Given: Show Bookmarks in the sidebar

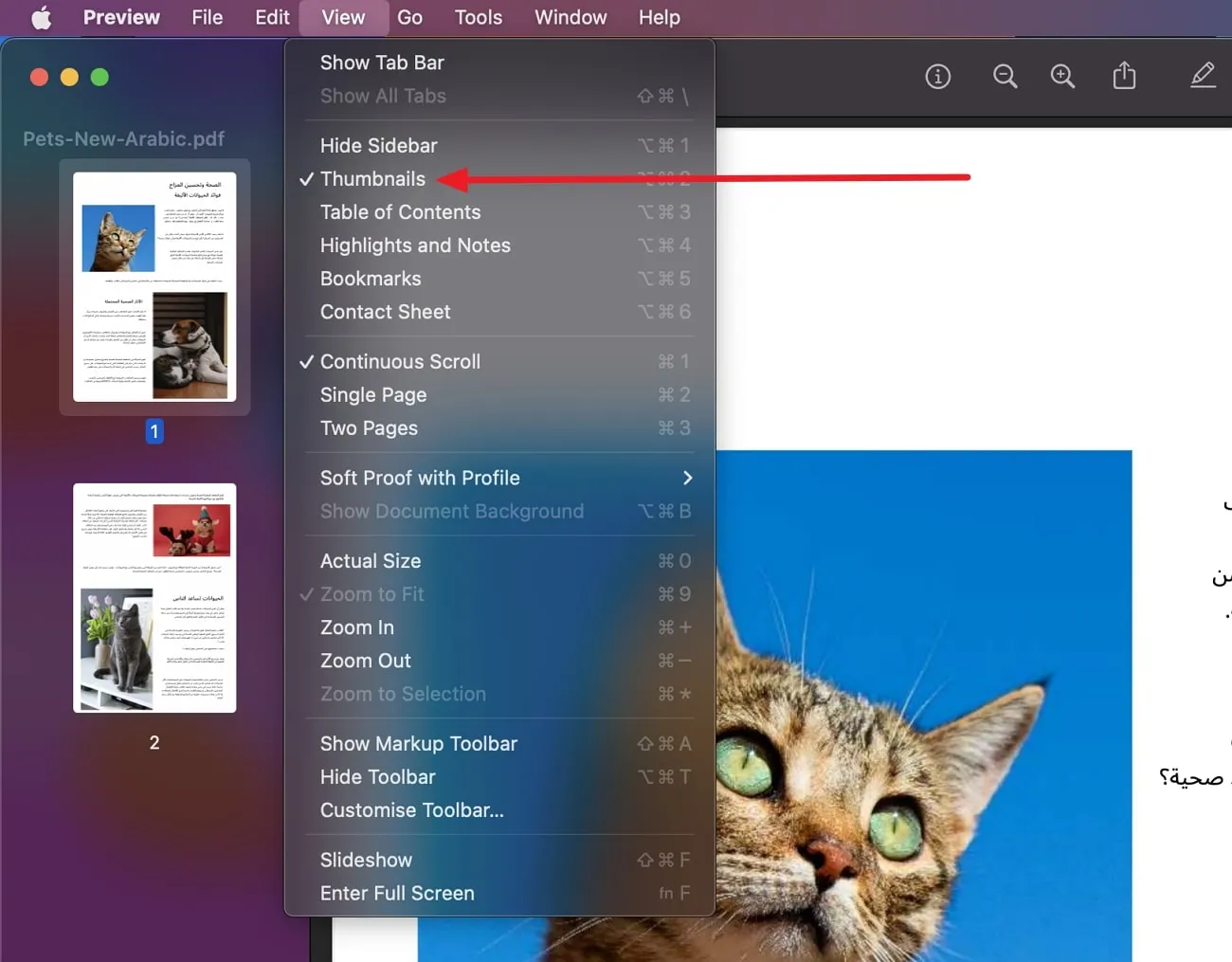Looking at the screenshot, I should pos(371,278).
